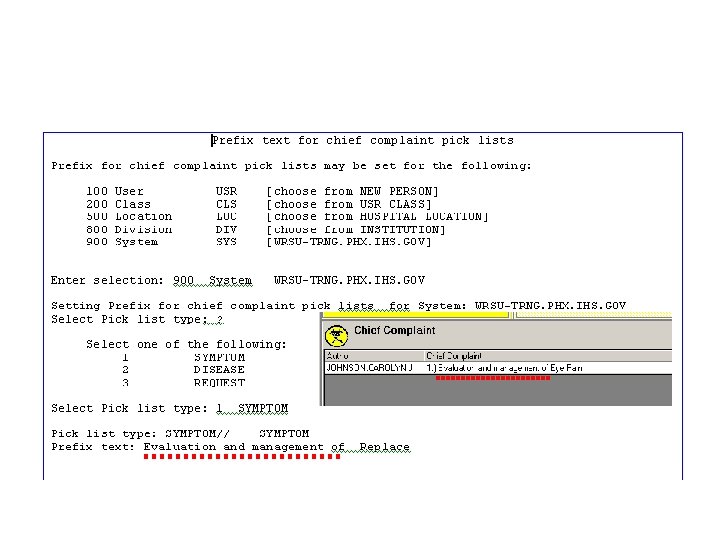This screenshot has height=540, width=720.
Task: Click the DIV abbreviation
Action: pyautogui.click(x=226, y=229)
